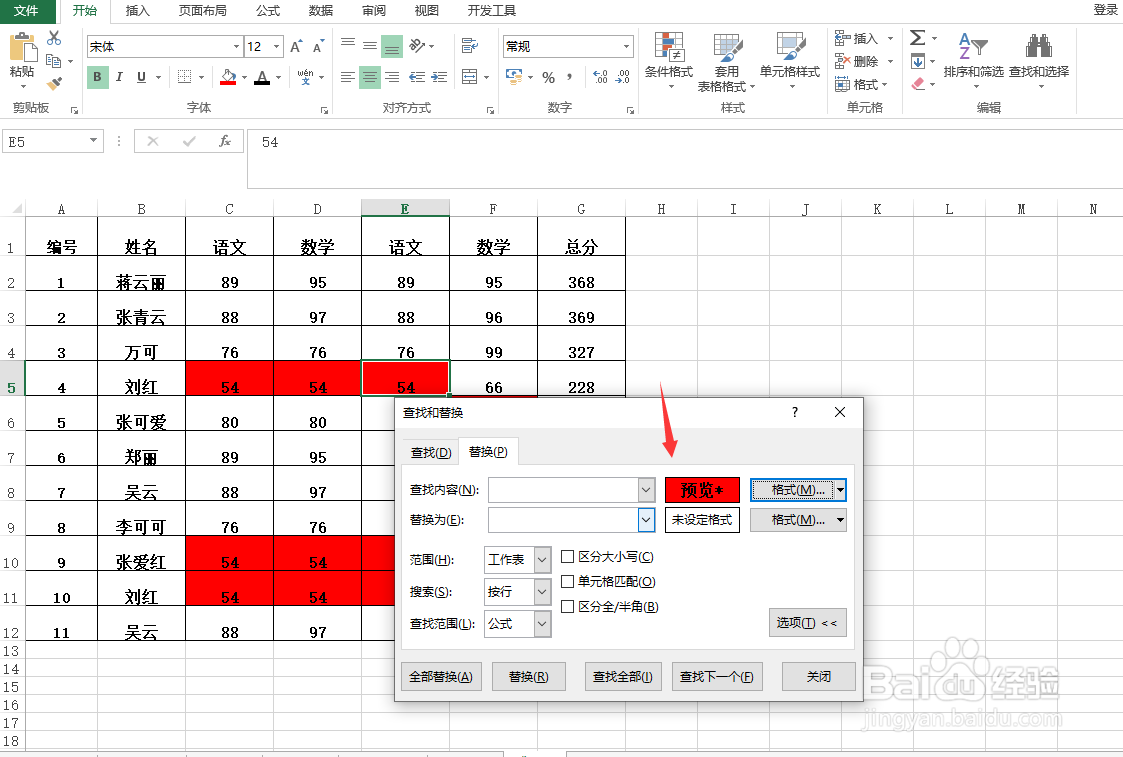
Task: Open Format as Table (套用表格格式)
Action: pos(727,63)
